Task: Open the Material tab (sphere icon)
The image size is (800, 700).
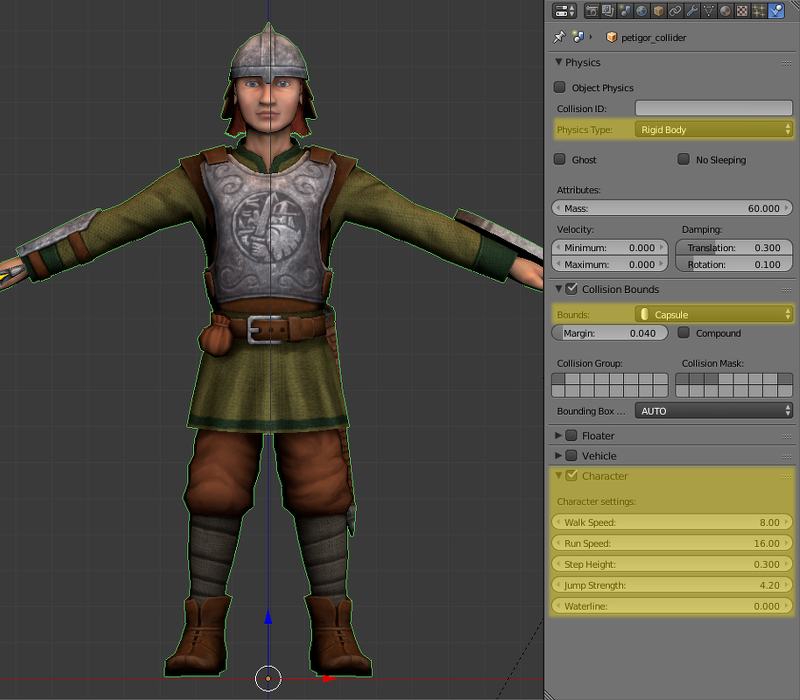Action: click(726, 11)
